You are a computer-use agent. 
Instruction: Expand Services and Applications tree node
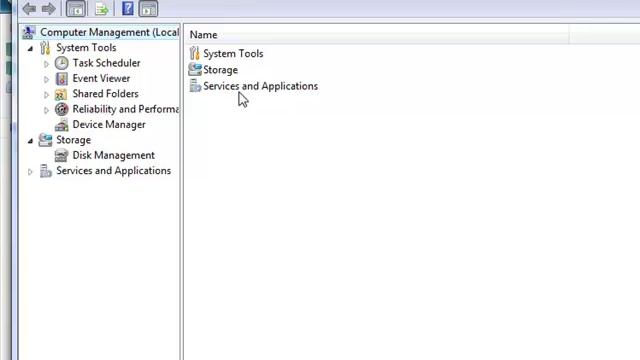coord(30,172)
